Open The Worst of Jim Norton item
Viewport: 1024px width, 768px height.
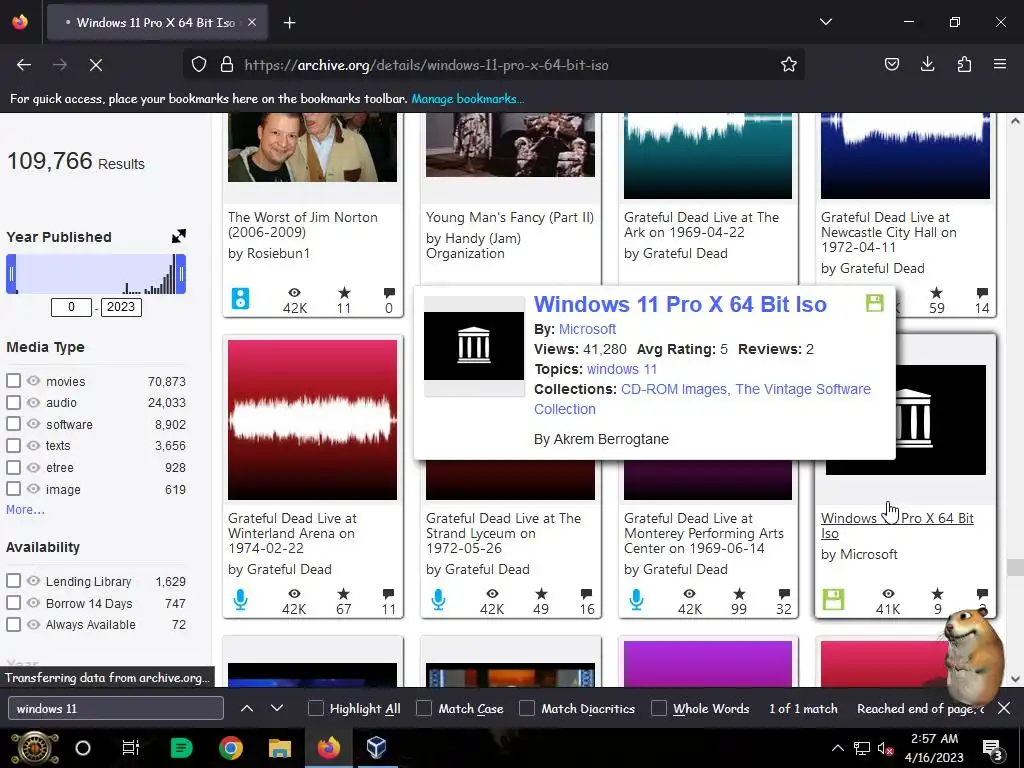302,225
